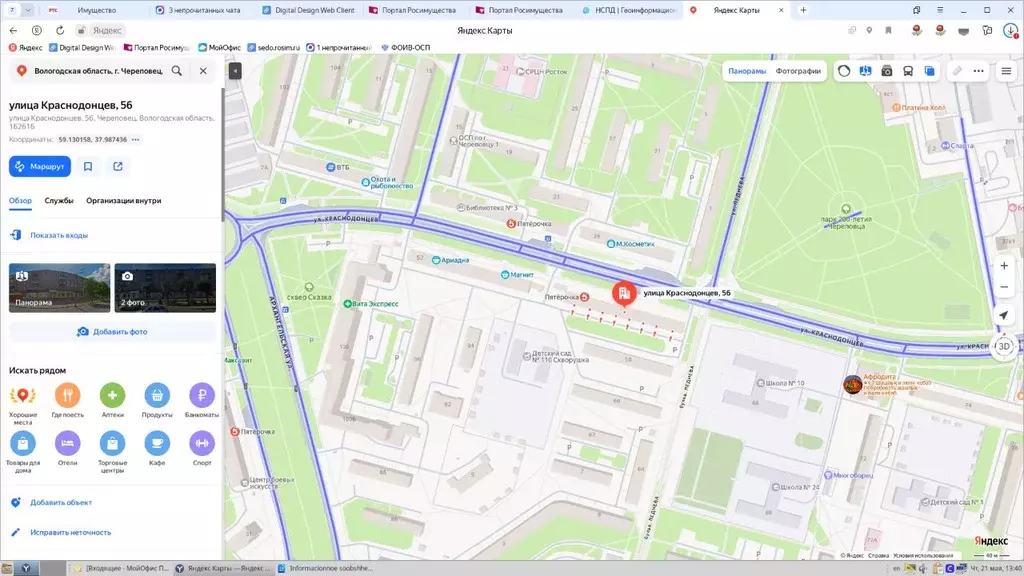
Task: Toggle street panoramas layer icon
Action: (x=865, y=71)
